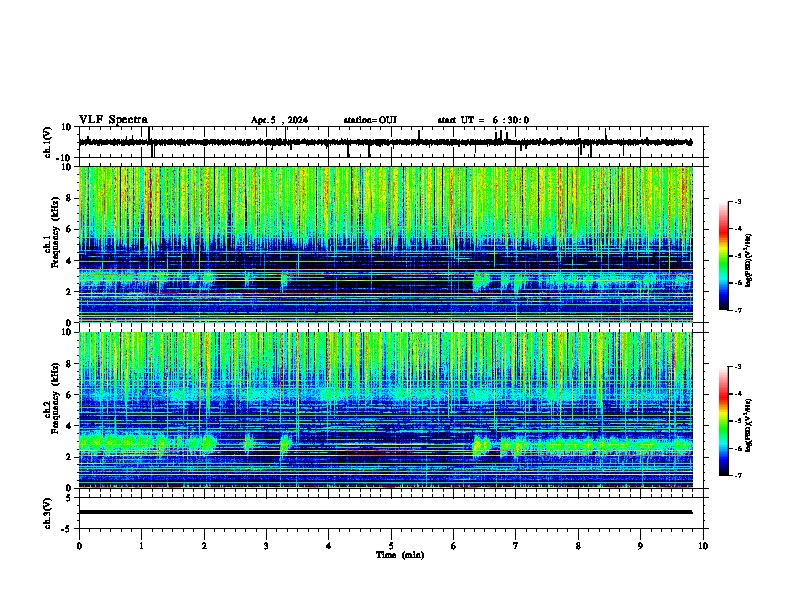This screenshot has width=792, height=612.
Task: Click the "8" kHz tick of ch.2 spectrogram
Action: 70,364
